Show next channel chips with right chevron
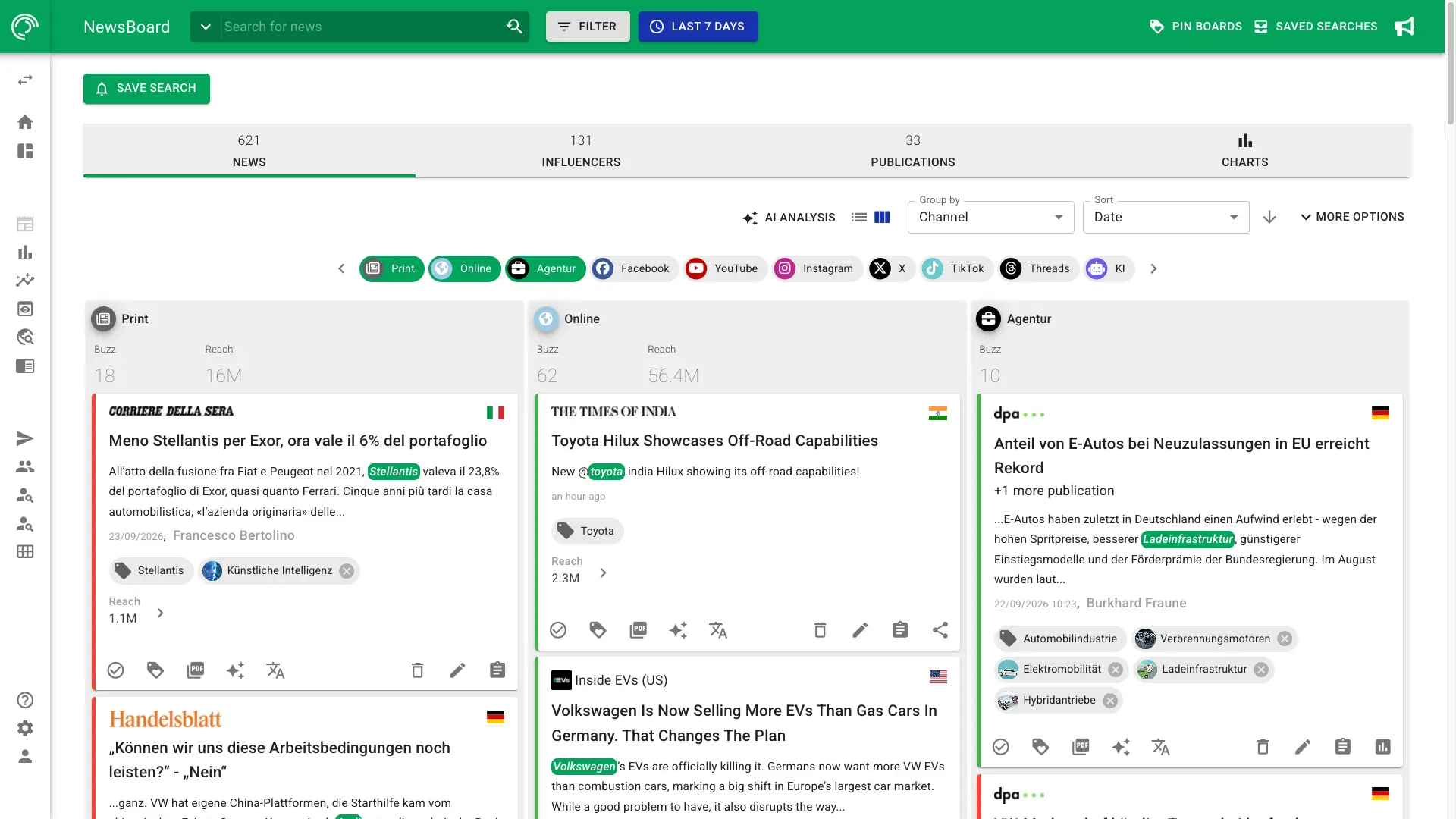 tap(1153, 268)
